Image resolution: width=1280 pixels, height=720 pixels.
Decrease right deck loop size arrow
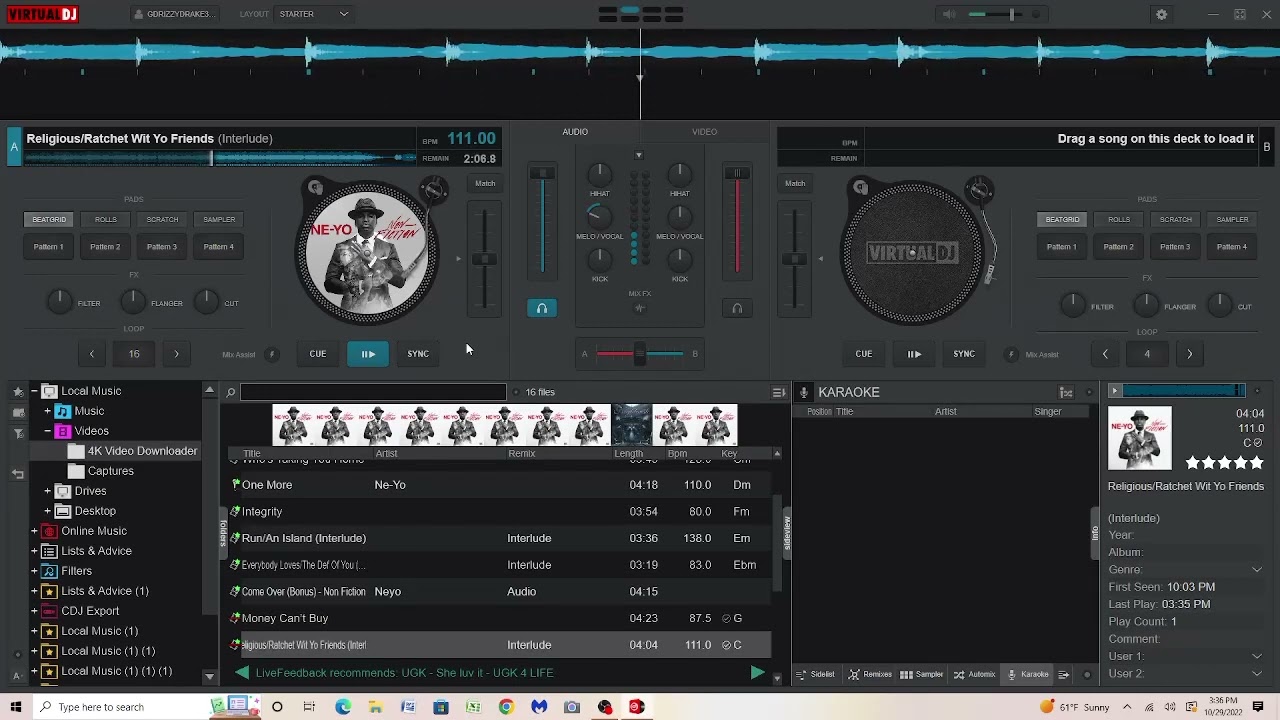click(x=1105, y=354)
